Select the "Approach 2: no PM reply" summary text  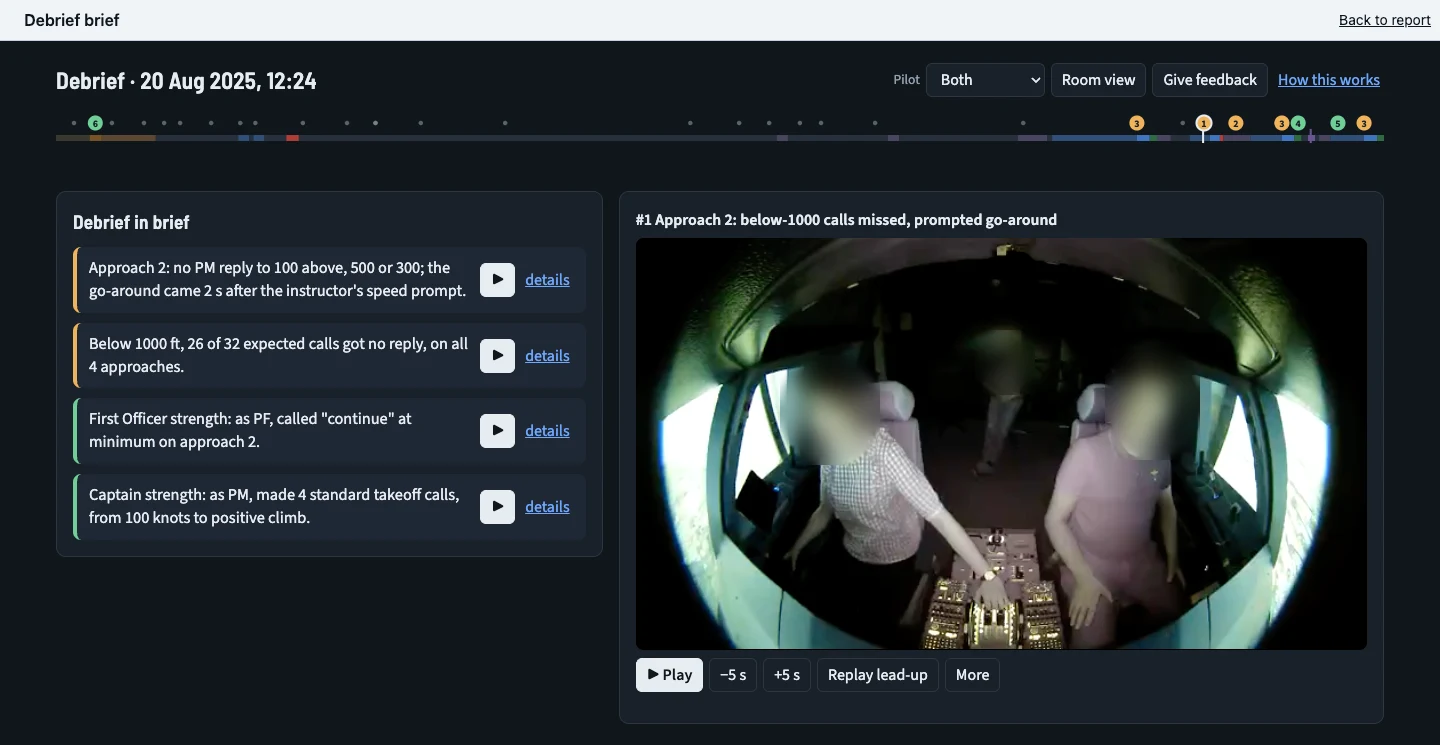(x=277, y=280)
